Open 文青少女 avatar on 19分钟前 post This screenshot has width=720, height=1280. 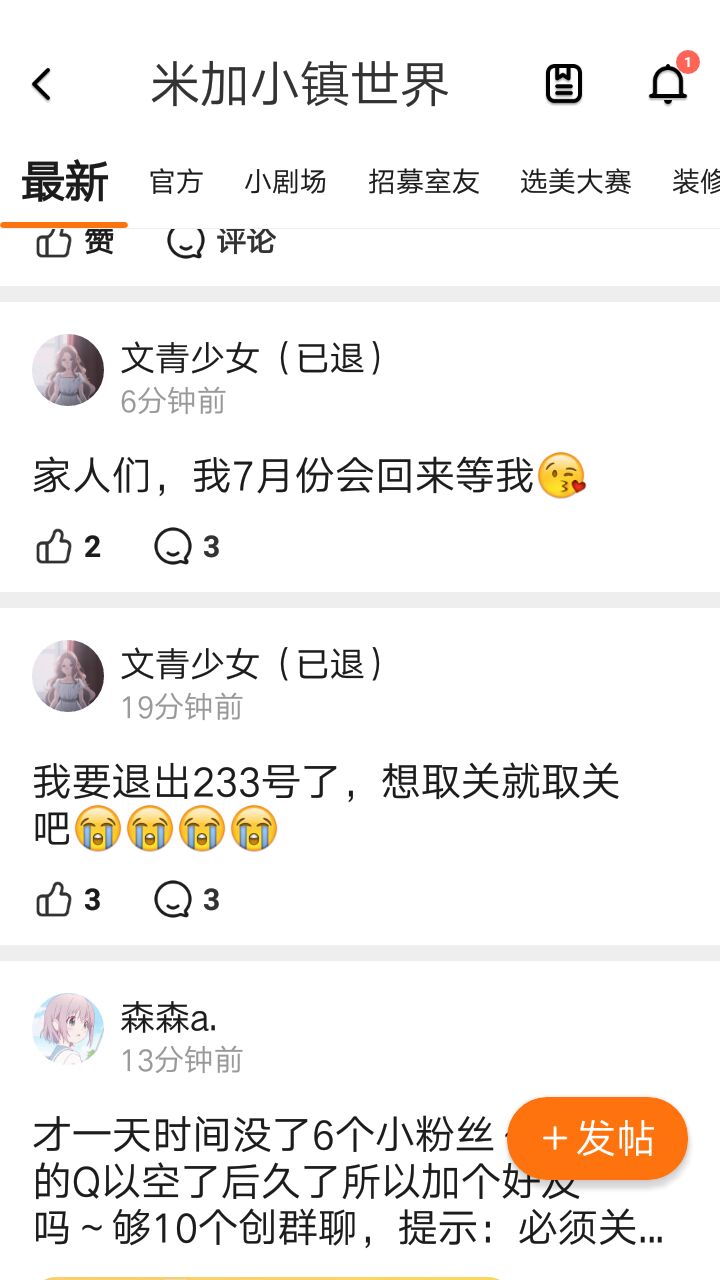coord(68,676)
